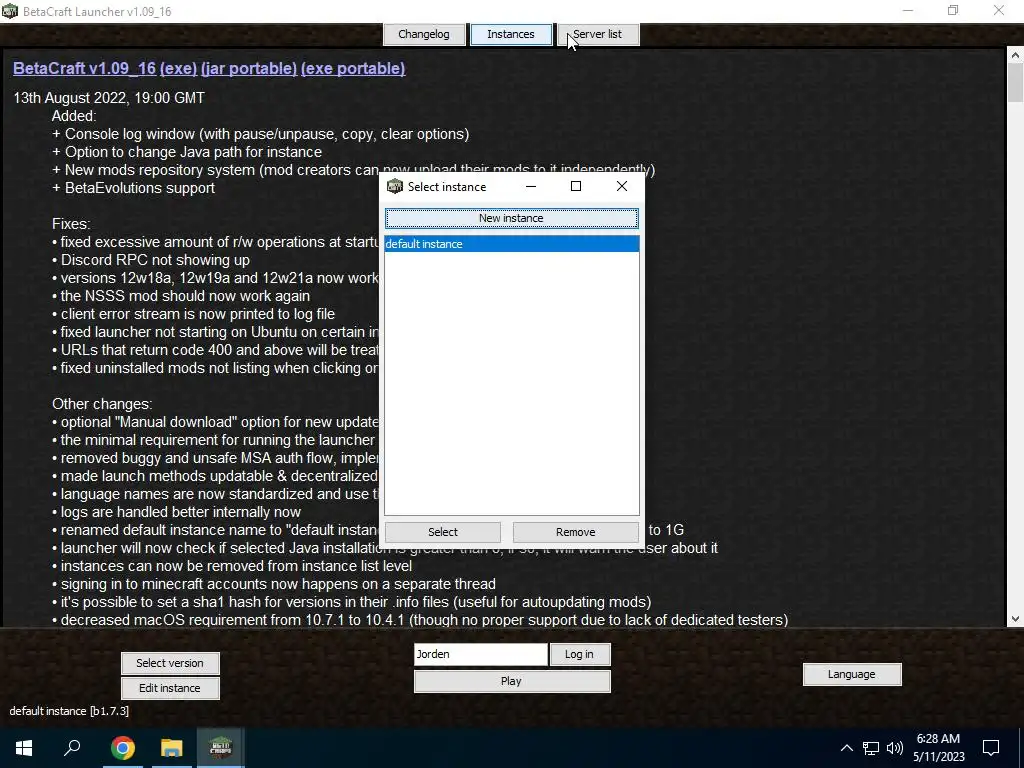Click the 'Fixes:' heading
The width and height of the screenshot is (1024, 768).
71,224
